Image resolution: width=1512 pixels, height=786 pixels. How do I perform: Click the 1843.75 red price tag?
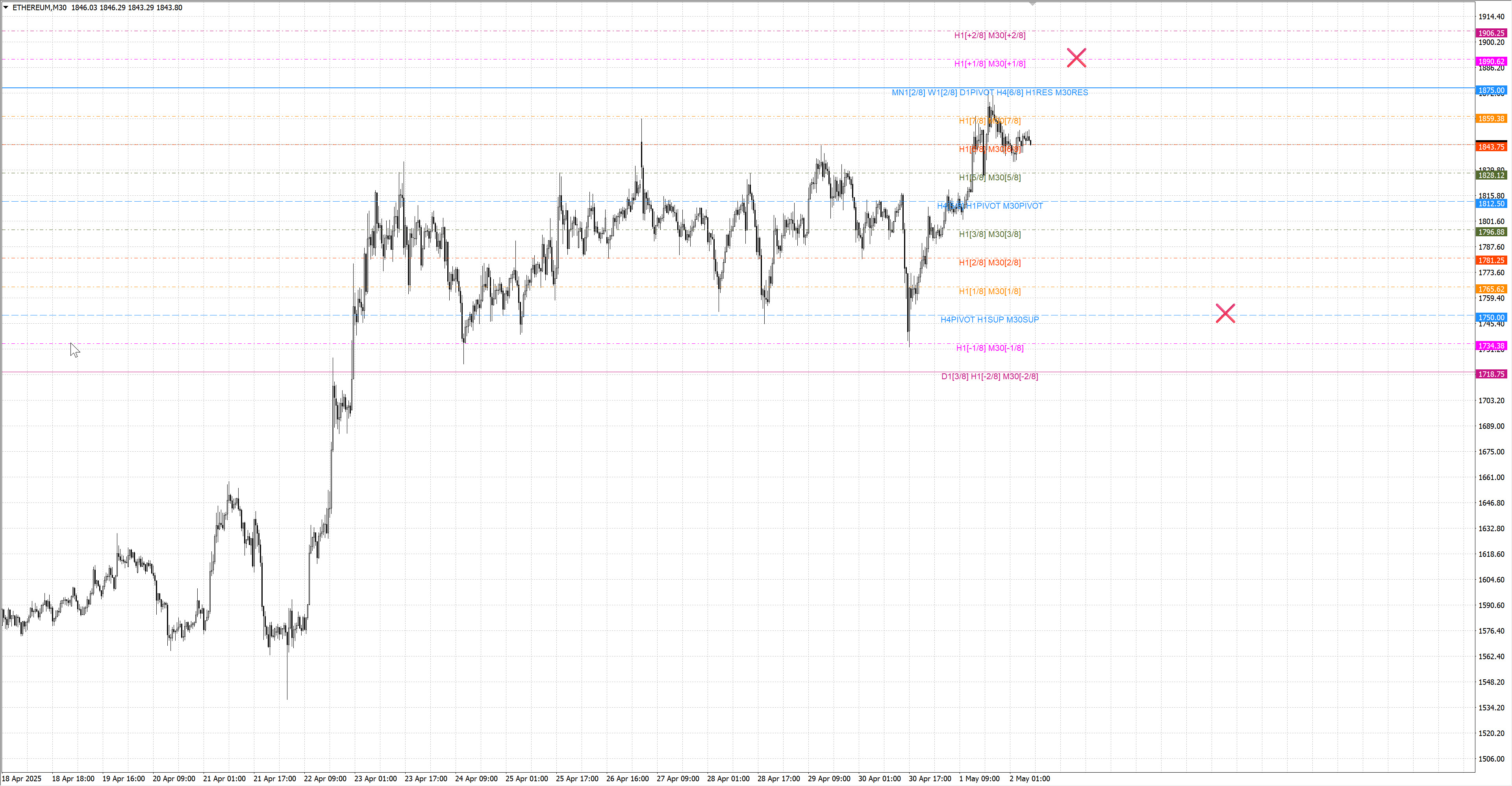[x=1491, y=147]
